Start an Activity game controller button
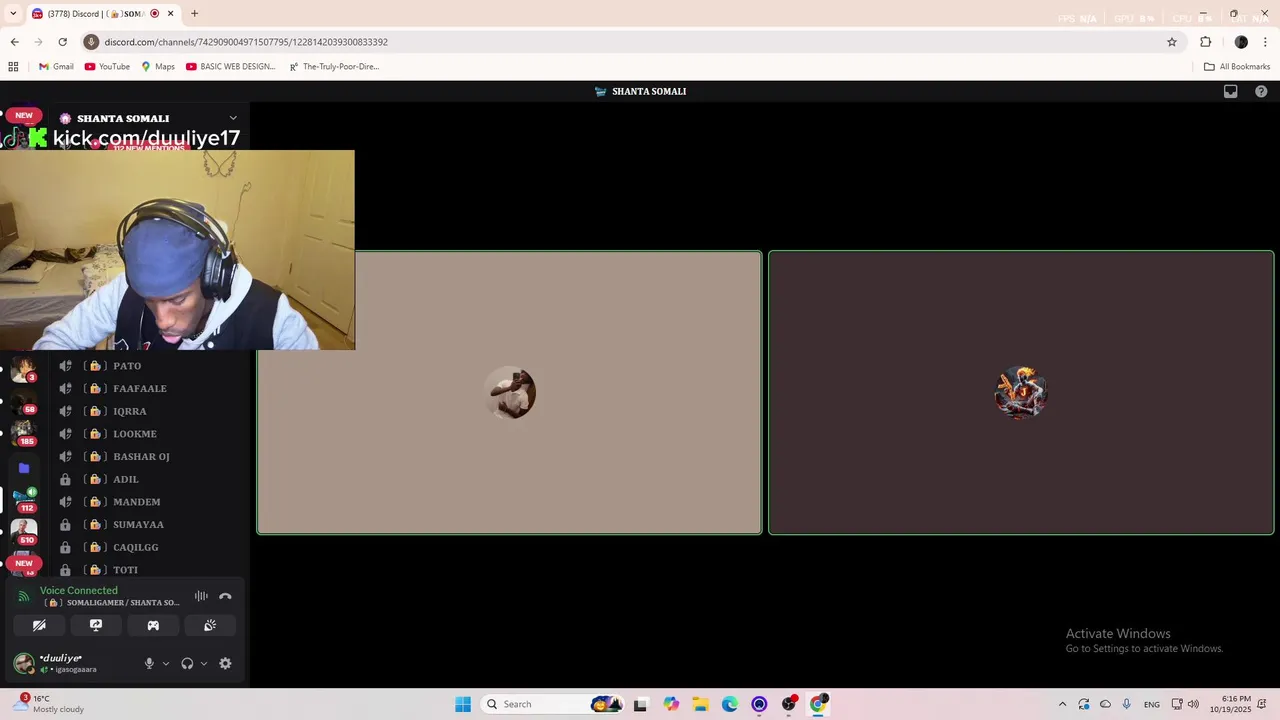Screen dimensions: 1280x720 (x=153, y=625)
